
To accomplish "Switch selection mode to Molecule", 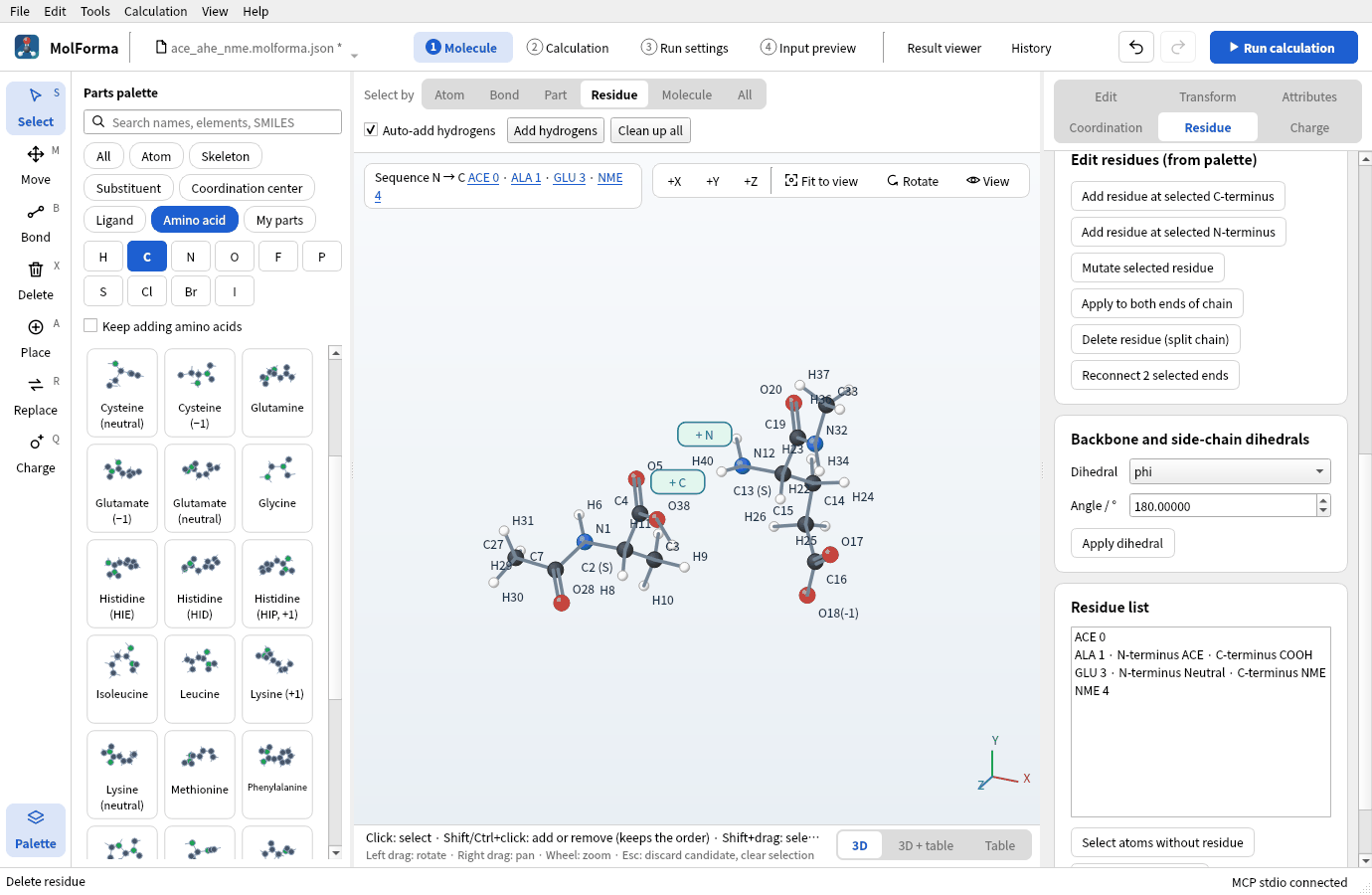I will point(687,94).
